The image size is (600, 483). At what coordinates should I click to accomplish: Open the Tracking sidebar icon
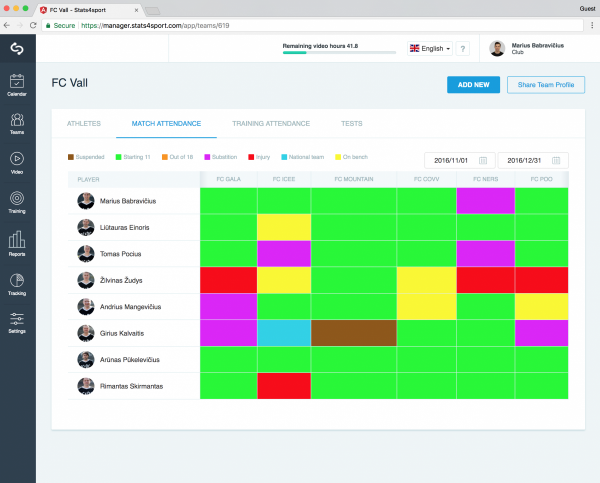17,284
